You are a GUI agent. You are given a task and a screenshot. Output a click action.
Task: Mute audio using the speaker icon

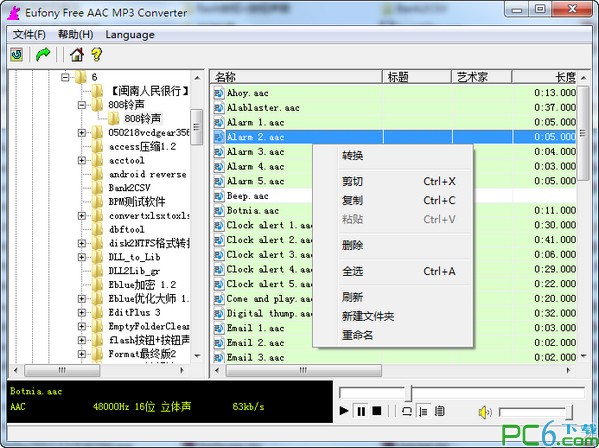485,412
